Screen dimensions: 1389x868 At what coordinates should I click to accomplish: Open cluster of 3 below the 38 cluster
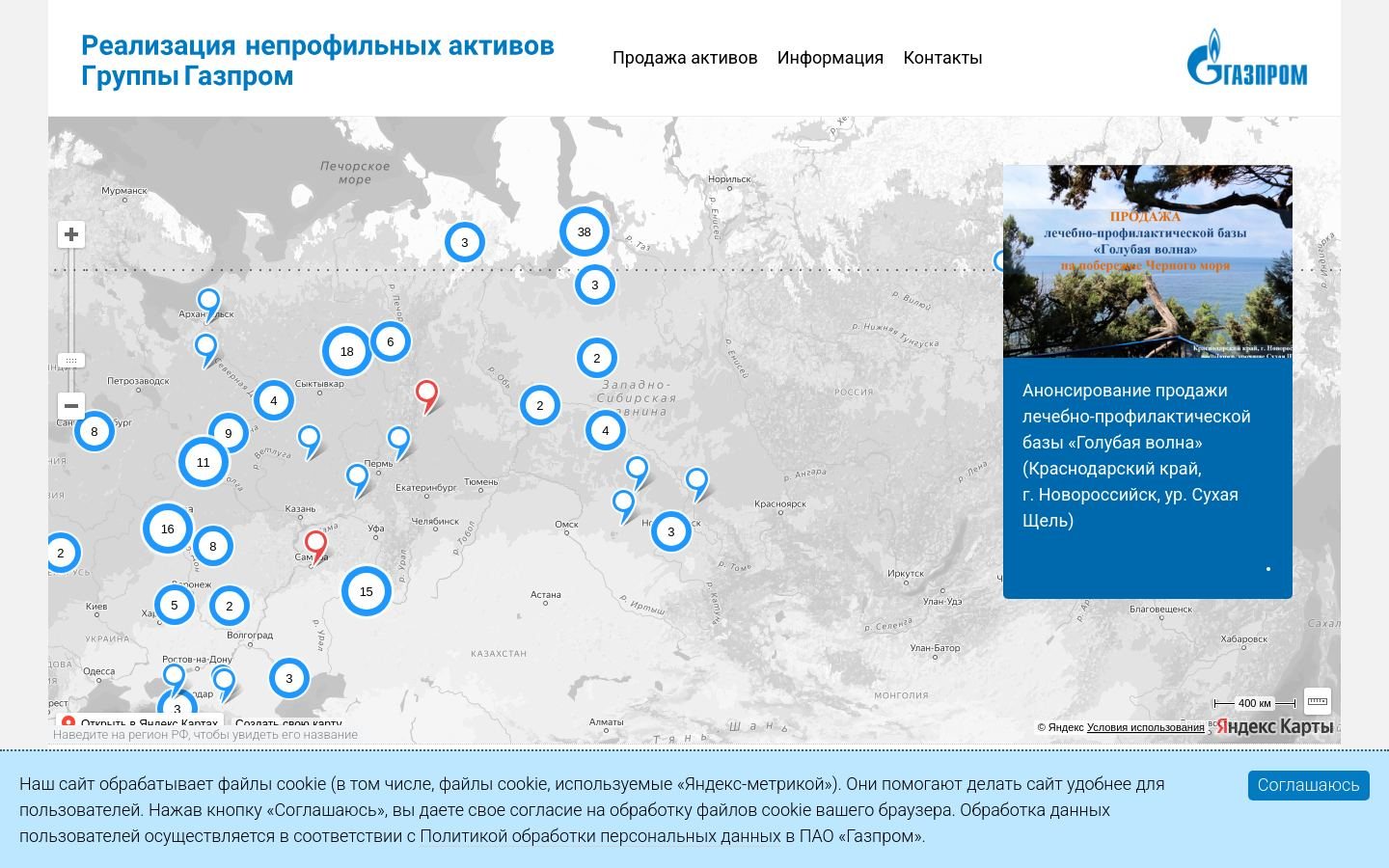594,285
